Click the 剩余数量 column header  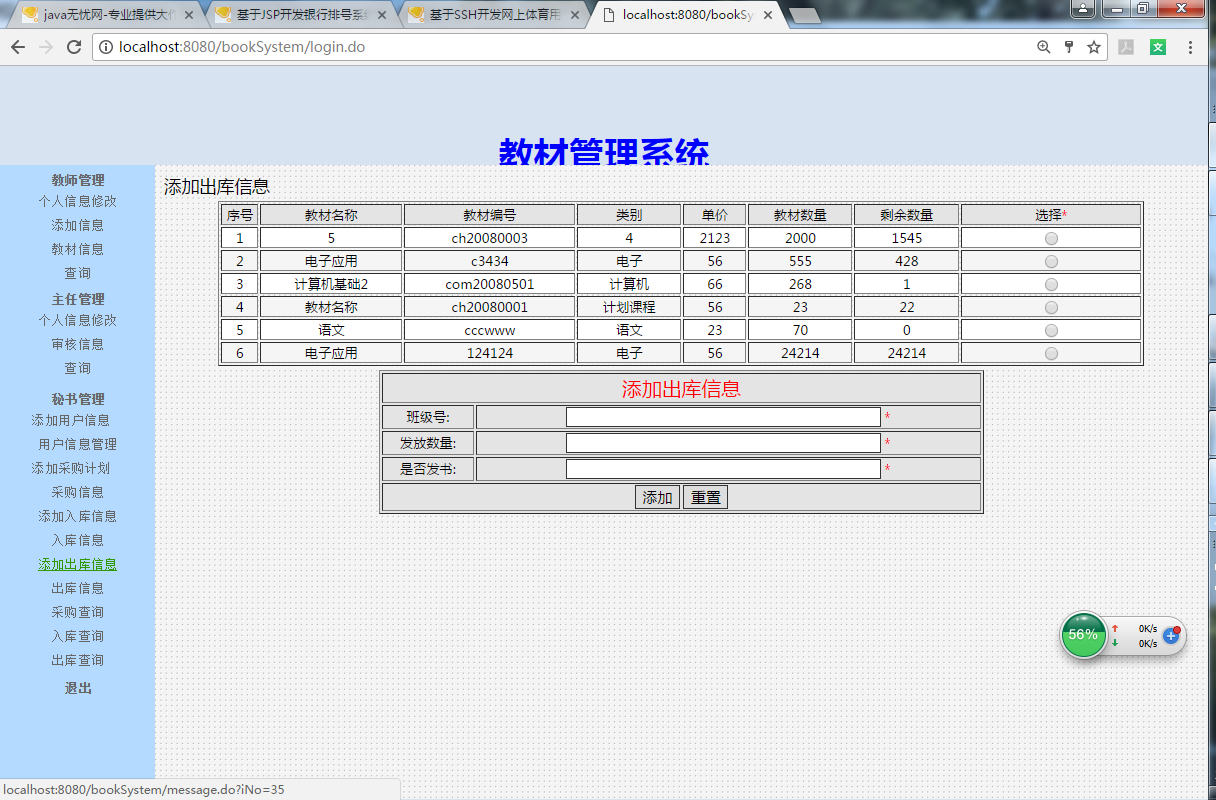[x=906, y=215]
